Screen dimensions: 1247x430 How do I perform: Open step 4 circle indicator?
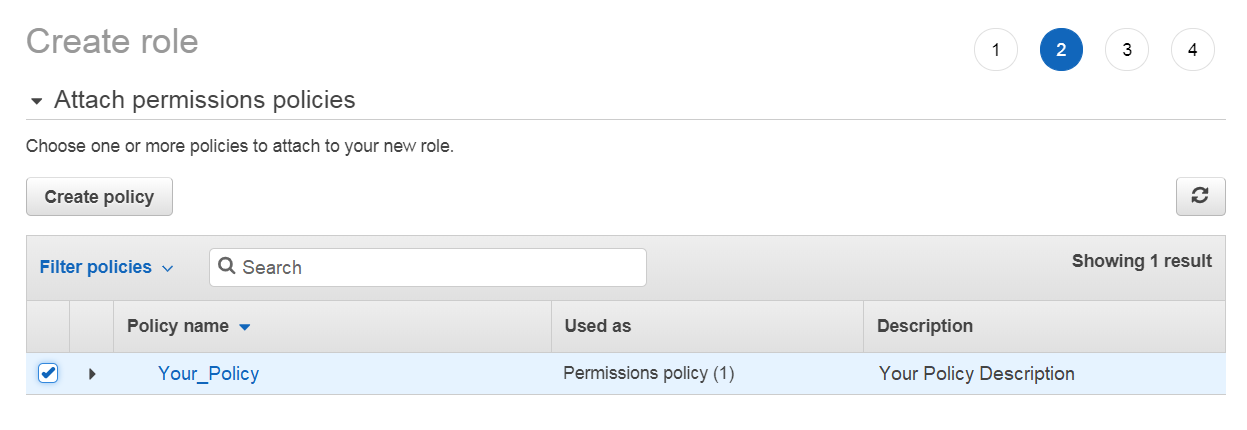(x=1192, y=50)
